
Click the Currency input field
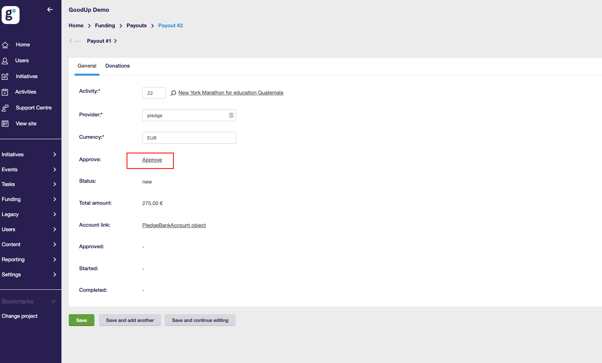[189, 138]
